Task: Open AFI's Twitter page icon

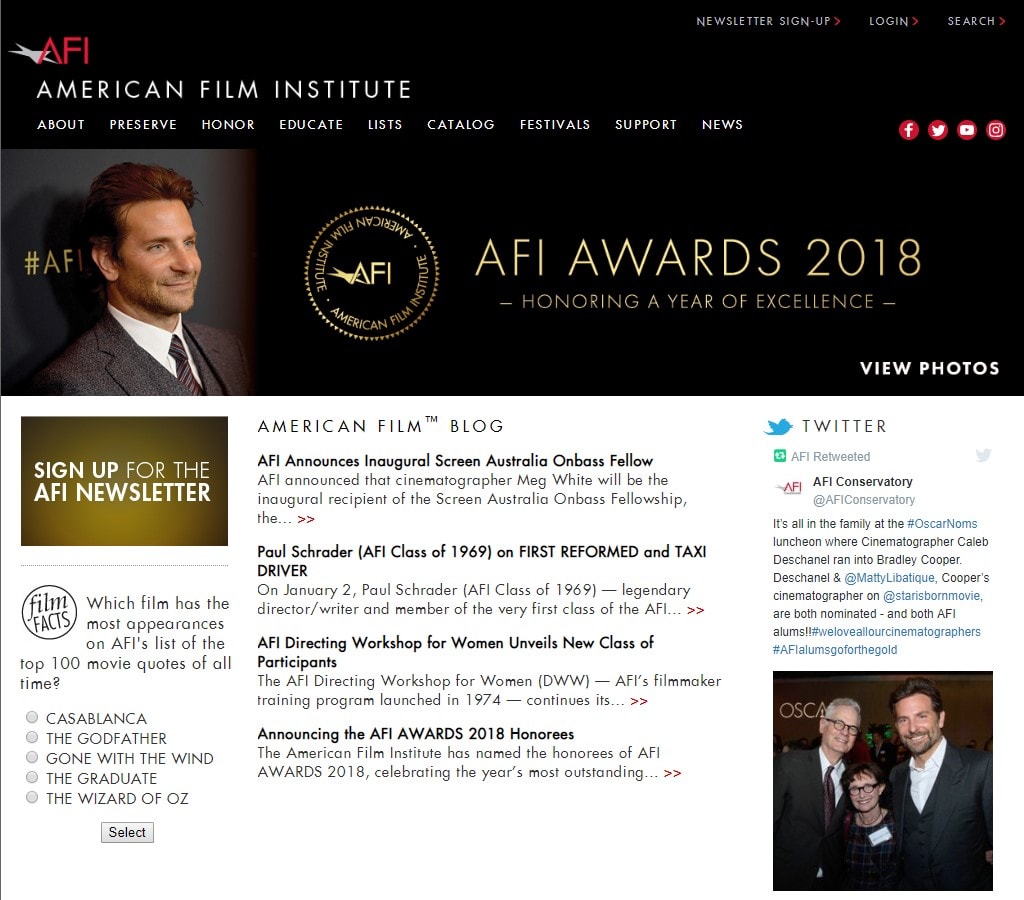Action: pyautogui.click(x=938, y=130)
